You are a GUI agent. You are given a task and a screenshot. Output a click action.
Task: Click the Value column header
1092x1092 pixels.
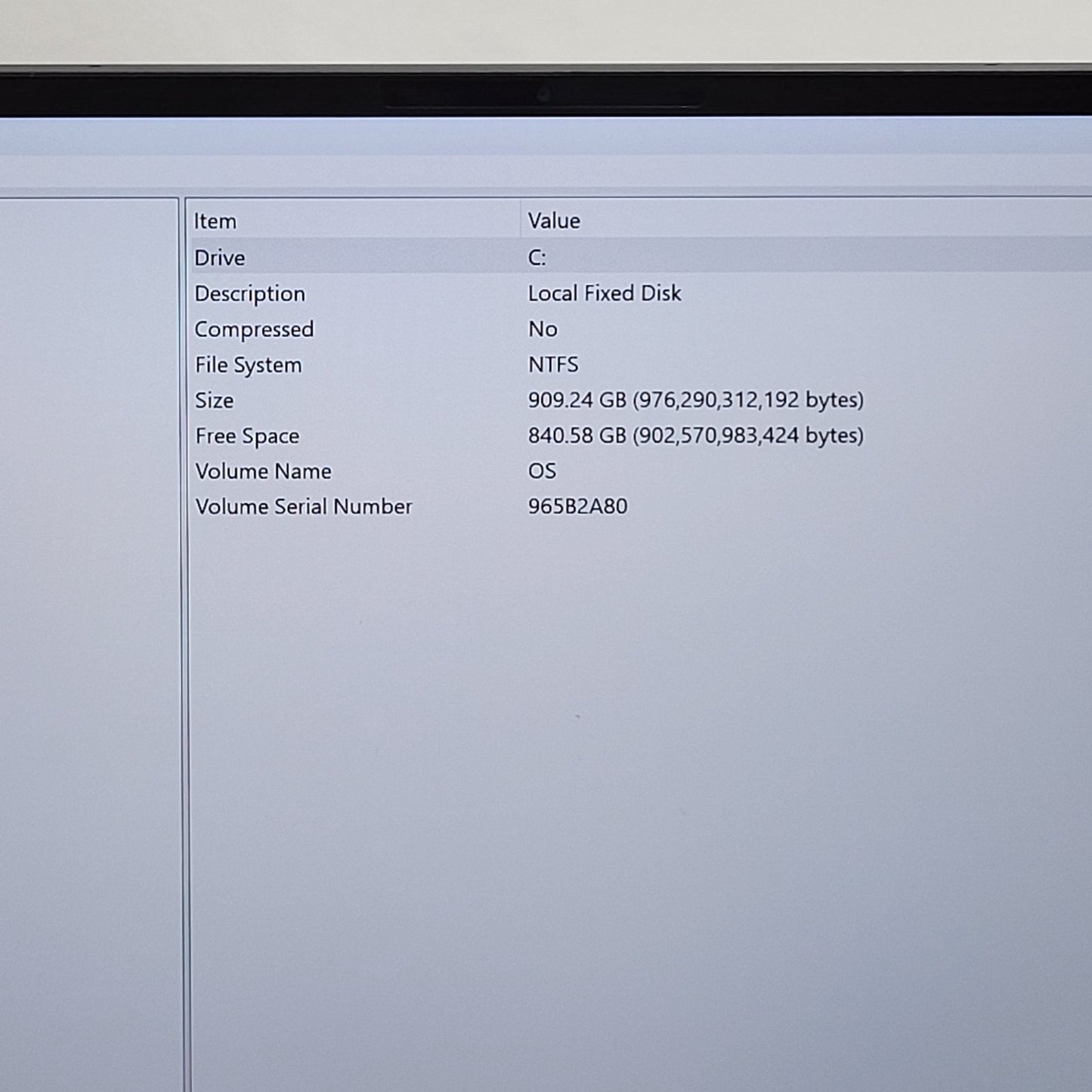click(x=554, y=221)
